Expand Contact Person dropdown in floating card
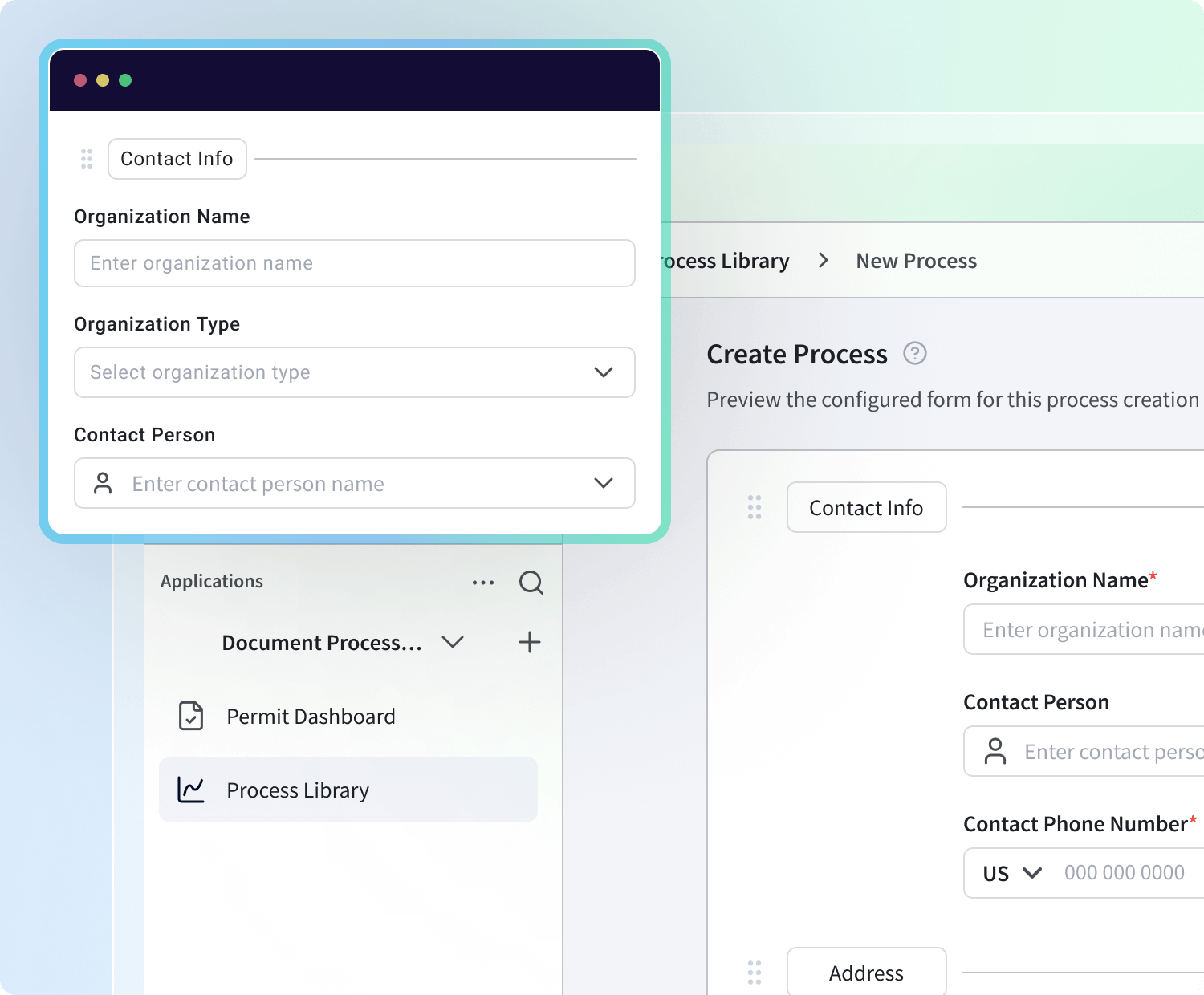Image resolution: width=1204 pixels, height=995 pixels. [603, 483]
